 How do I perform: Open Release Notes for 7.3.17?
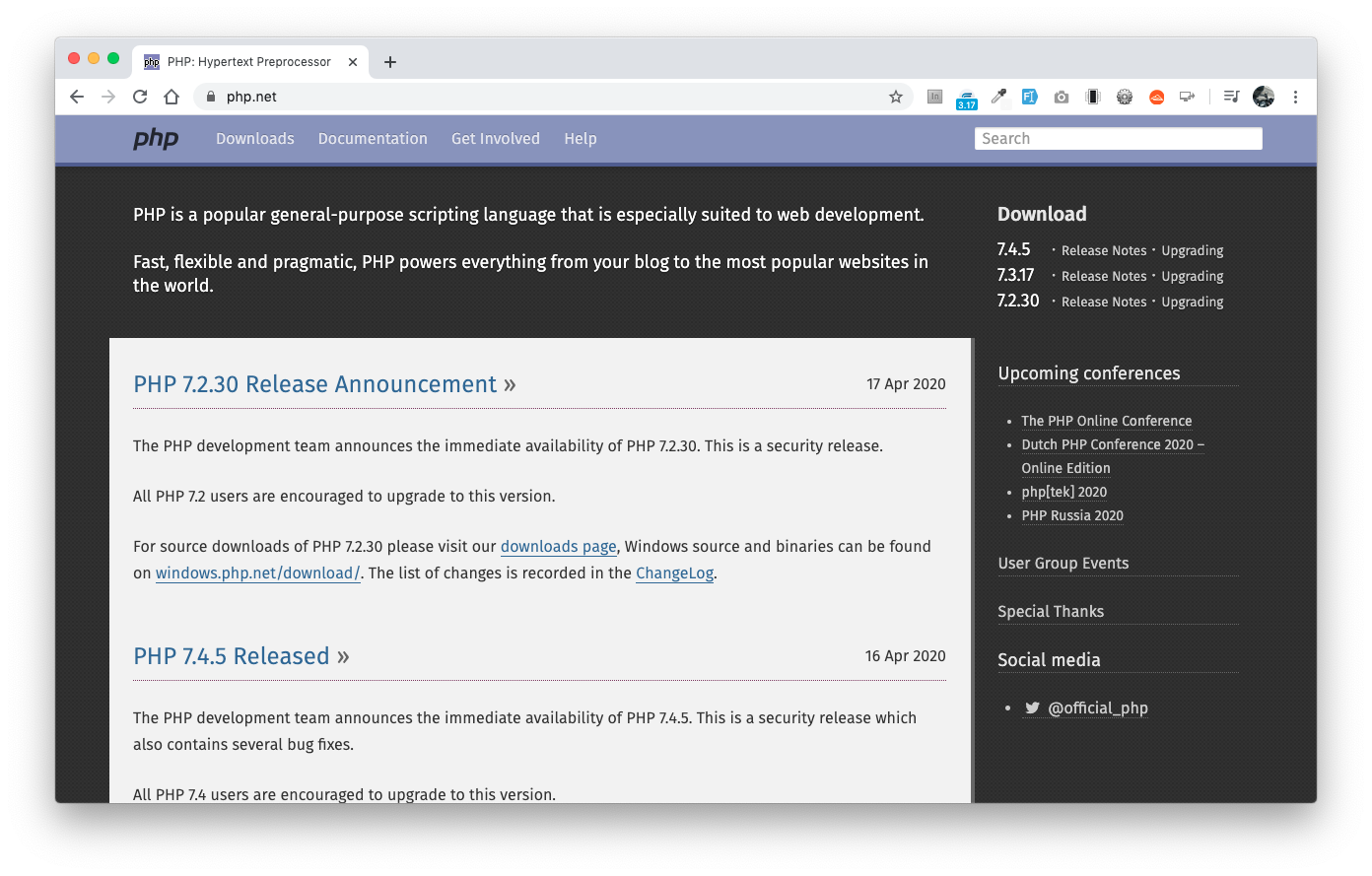coord(1104,276)
